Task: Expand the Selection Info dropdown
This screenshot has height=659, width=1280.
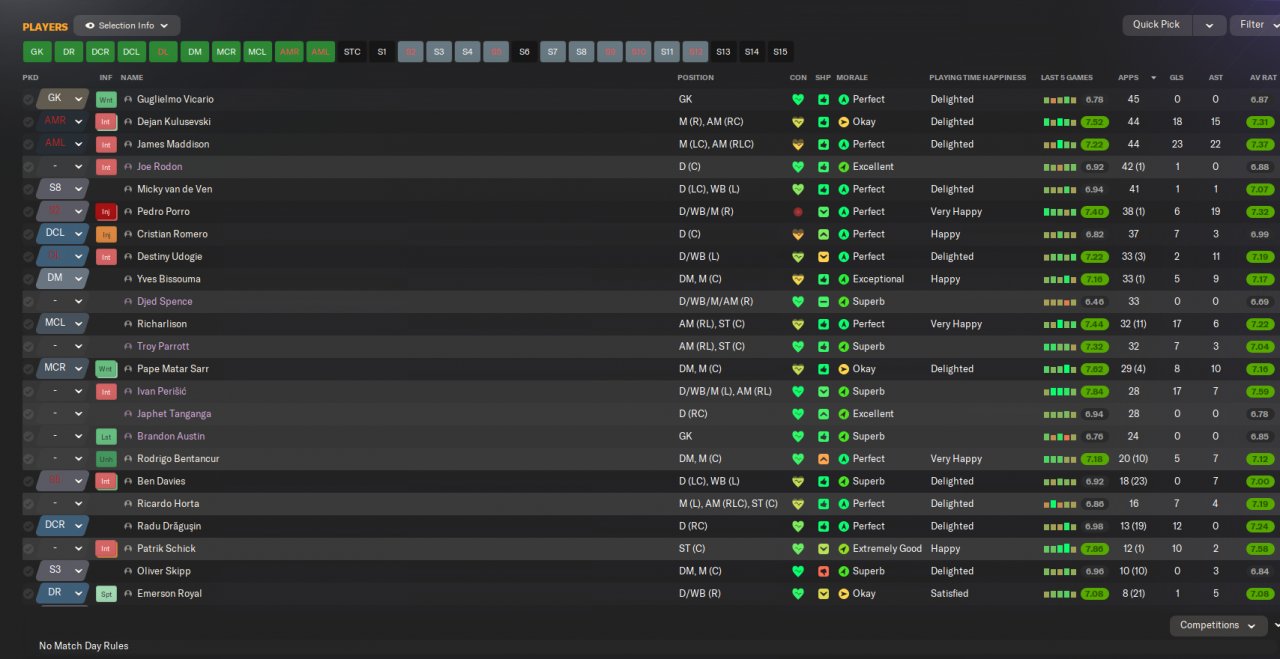Action: 127,26
